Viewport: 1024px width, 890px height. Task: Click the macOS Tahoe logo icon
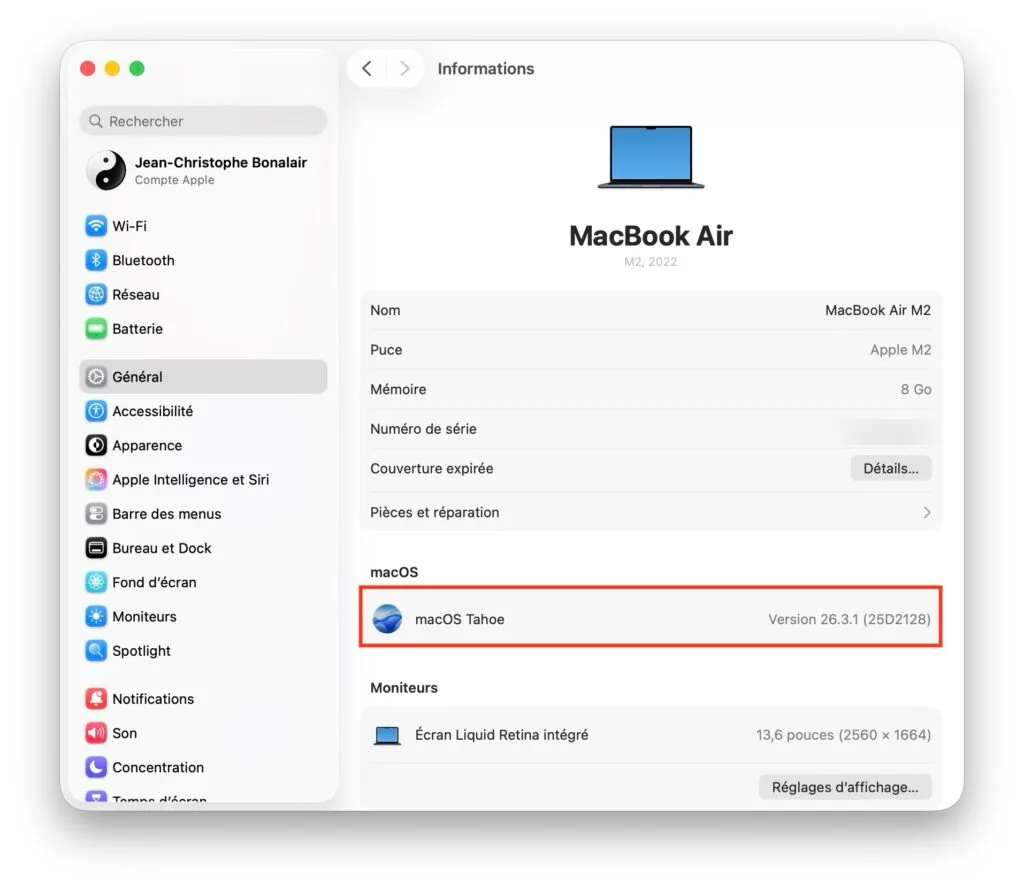387,619
